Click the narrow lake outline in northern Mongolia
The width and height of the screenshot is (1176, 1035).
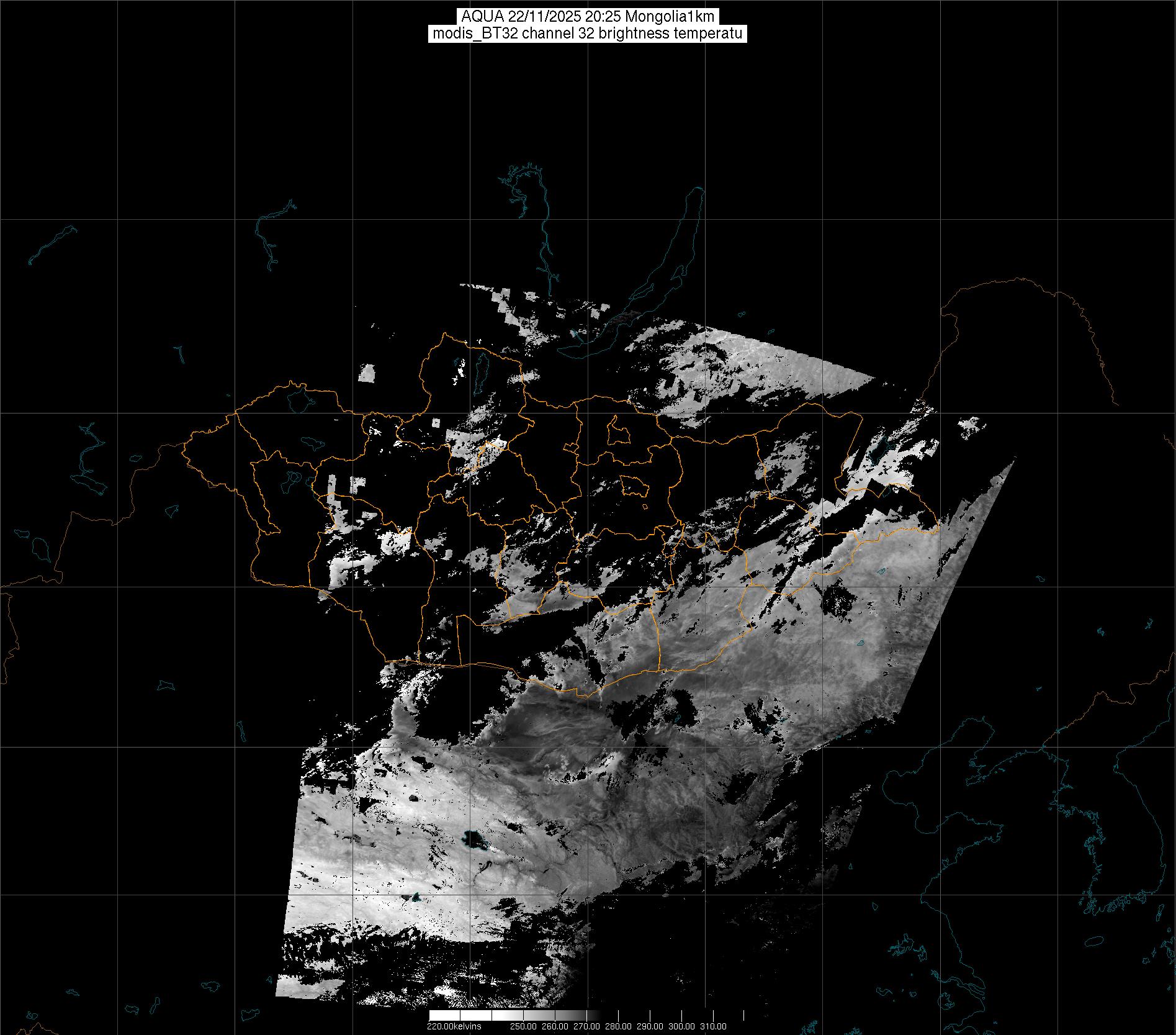(x=480, y=371)
